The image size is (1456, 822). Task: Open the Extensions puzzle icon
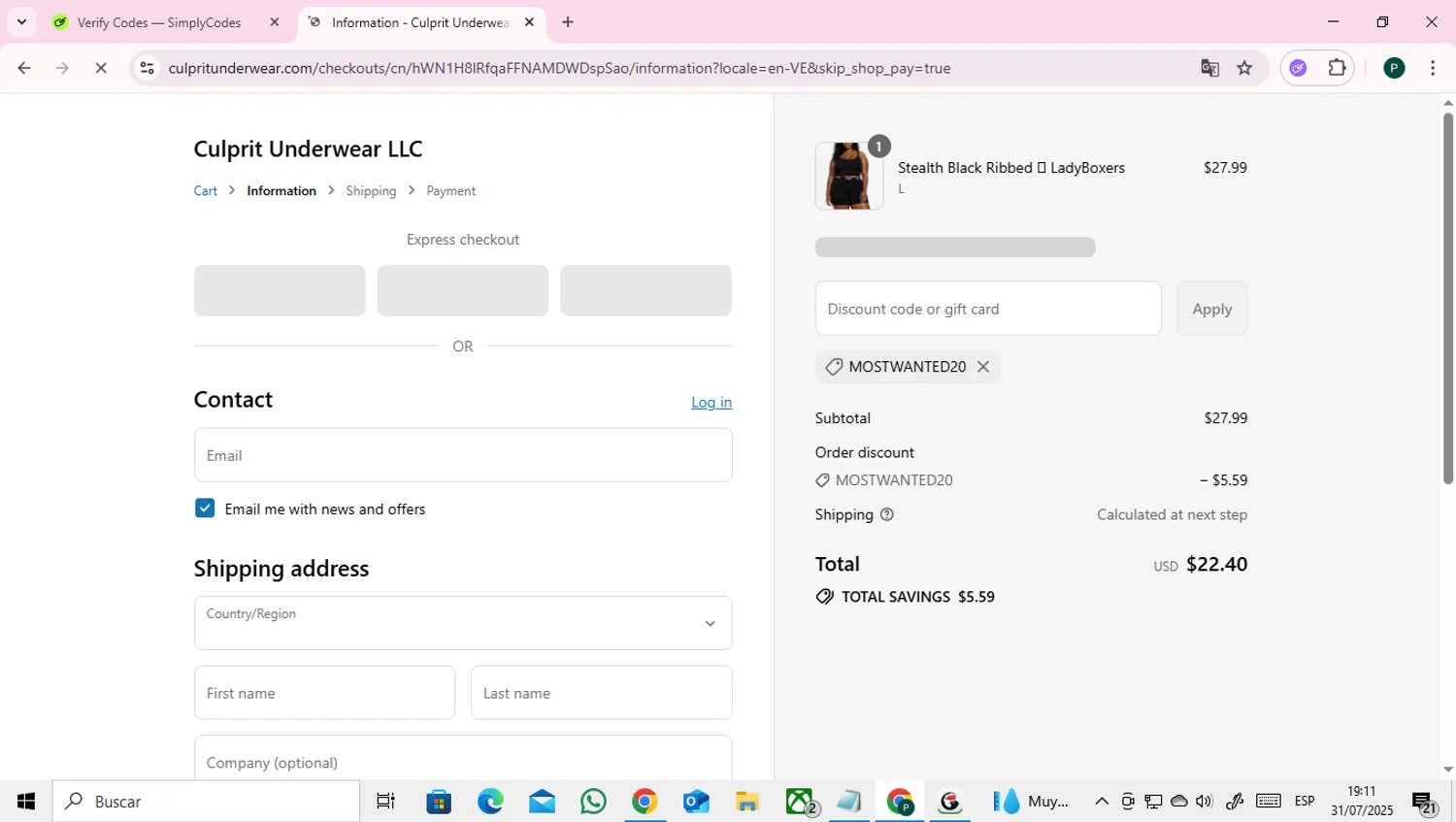(x=1337, y=68)
